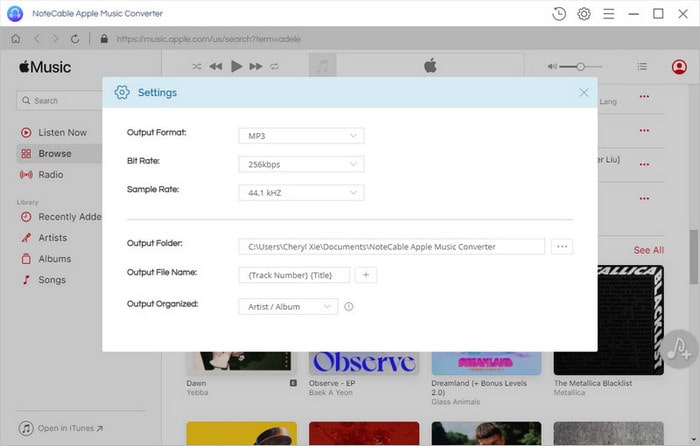Click Open in iTunes link
Viewport: 700px width, 446px height.
61,428
